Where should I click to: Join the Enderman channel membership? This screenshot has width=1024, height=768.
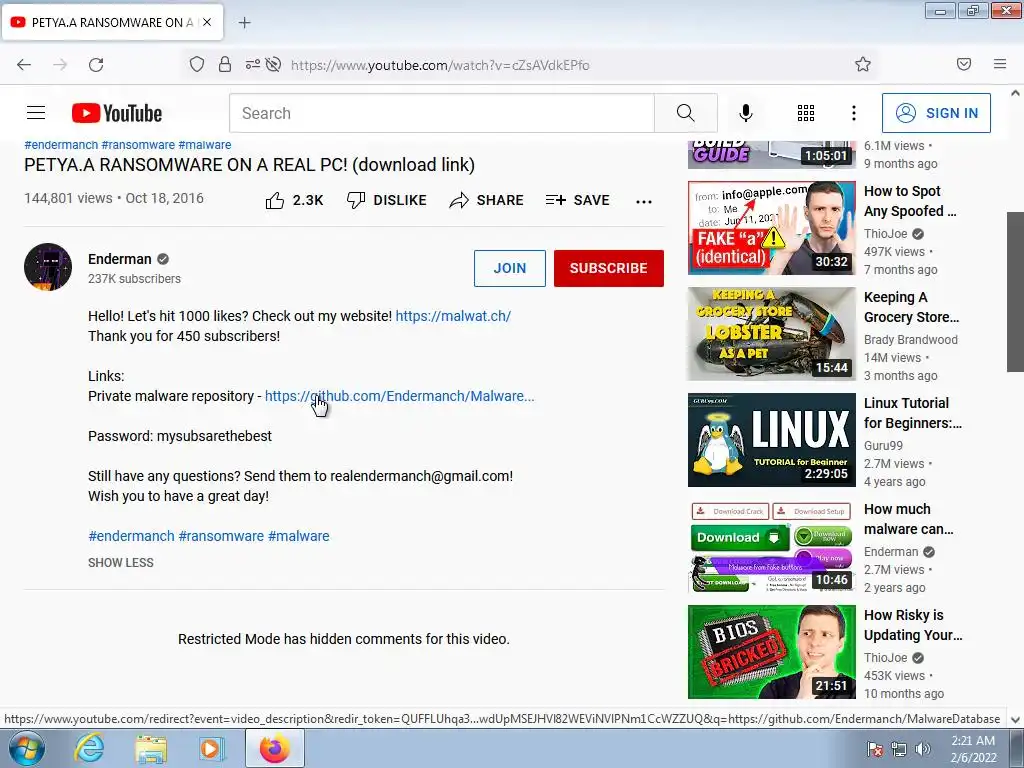(509, 268)
